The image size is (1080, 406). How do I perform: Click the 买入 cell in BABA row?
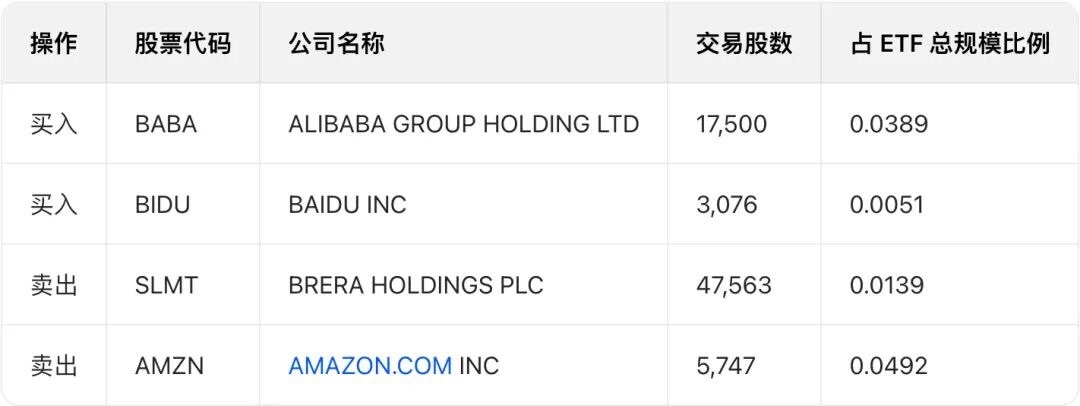tap(54, 125)
